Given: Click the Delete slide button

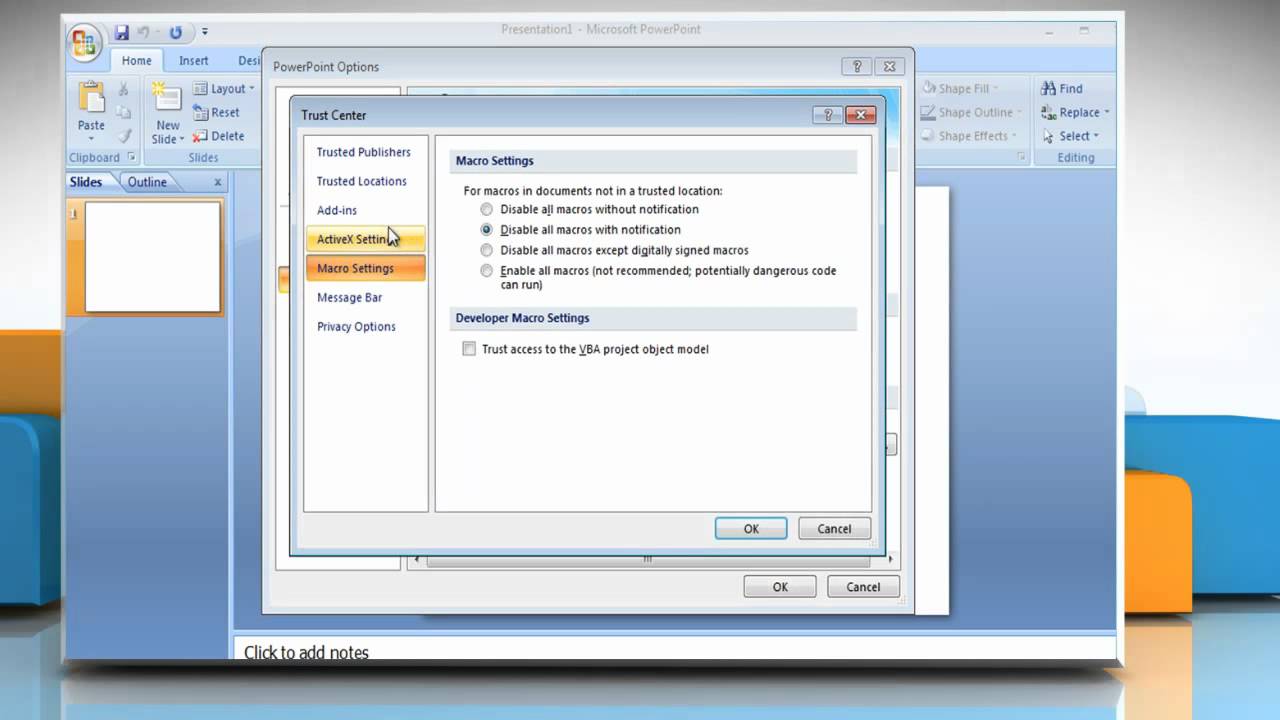Looking at the screenshot, I should click(218, 136).
